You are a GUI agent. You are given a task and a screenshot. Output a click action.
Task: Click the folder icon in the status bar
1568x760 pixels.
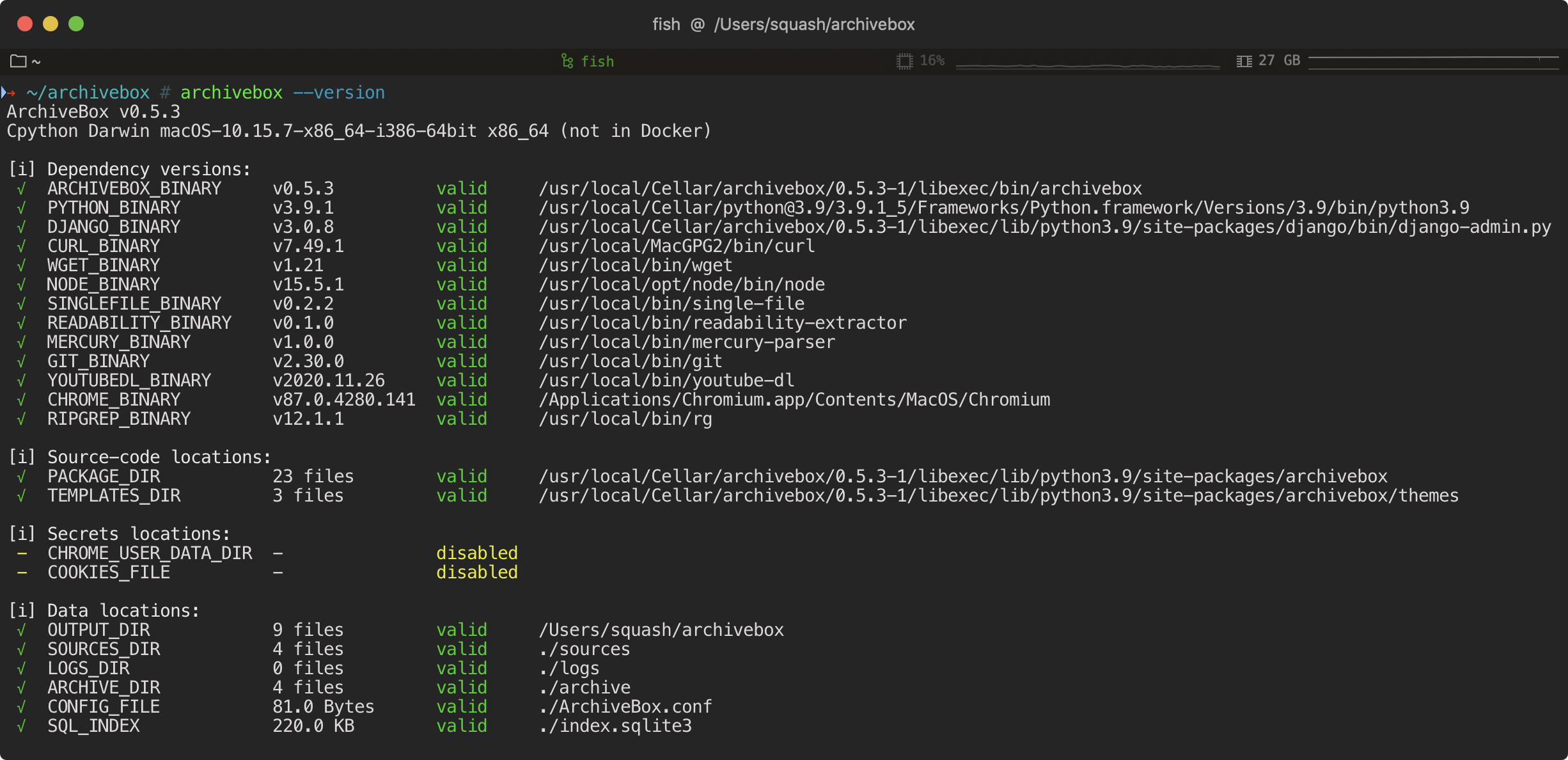coord(18,61)
